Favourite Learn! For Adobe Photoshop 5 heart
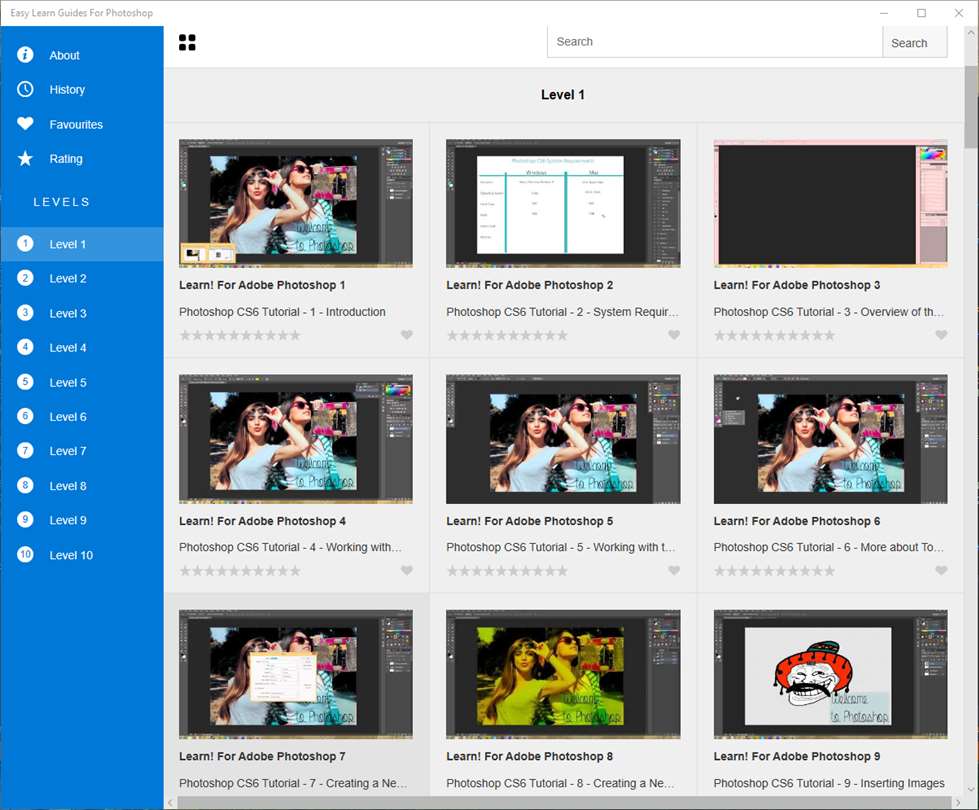 pyautogui.click(x=674, y=570)
